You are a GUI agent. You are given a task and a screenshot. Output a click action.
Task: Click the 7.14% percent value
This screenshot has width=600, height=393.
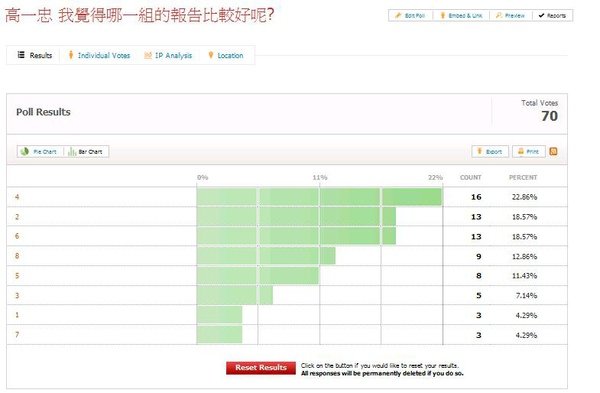526,296
